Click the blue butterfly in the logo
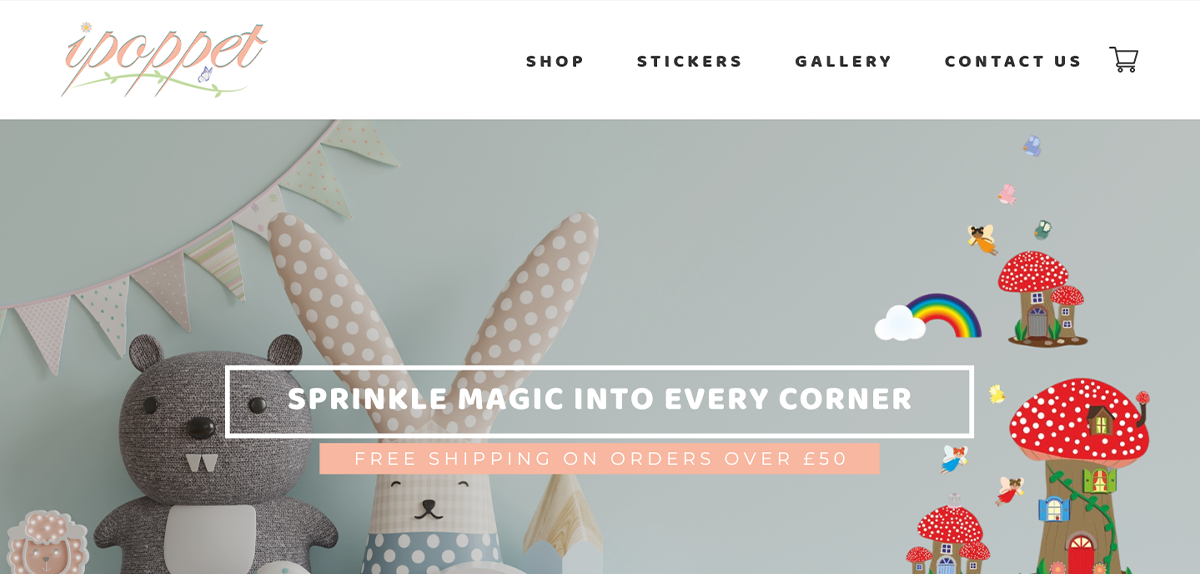Viewport: 1200px width, 574px height. tap(205, 74)
